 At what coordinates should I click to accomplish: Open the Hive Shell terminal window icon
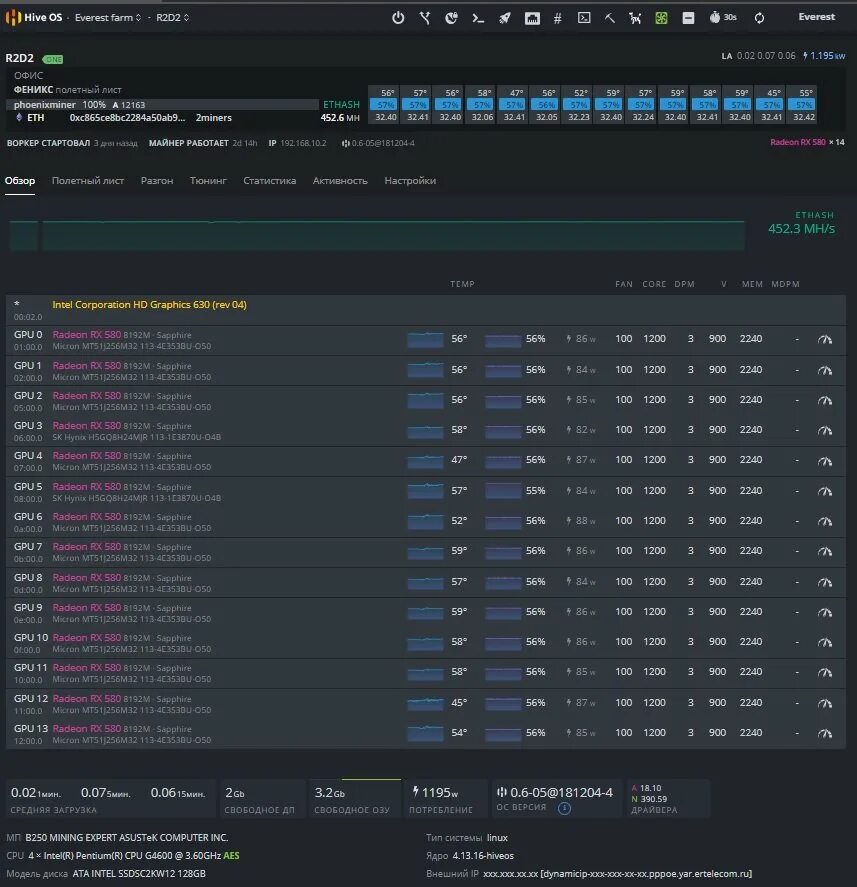pyautogui.click(x=584, y=18)
